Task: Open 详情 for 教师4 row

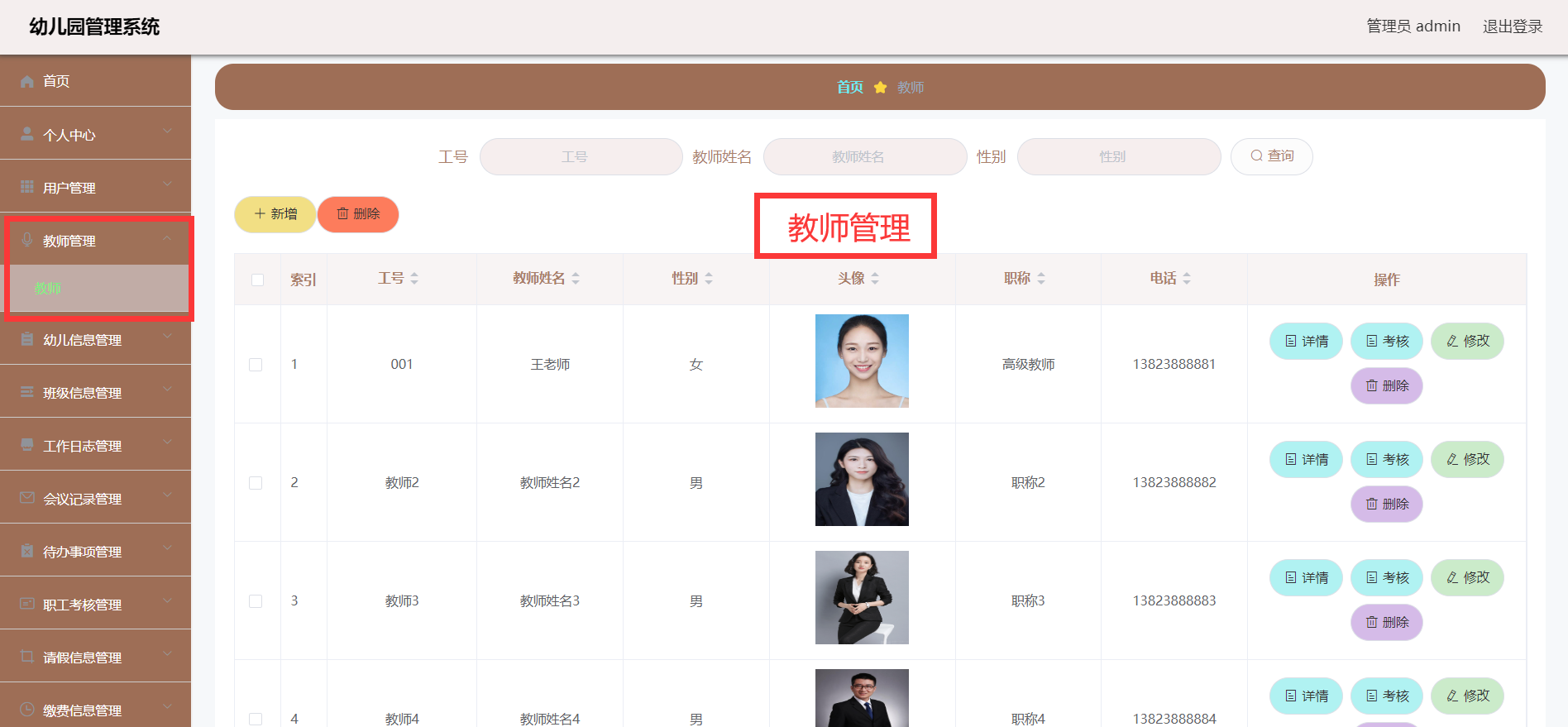Action: [1306, 696]
